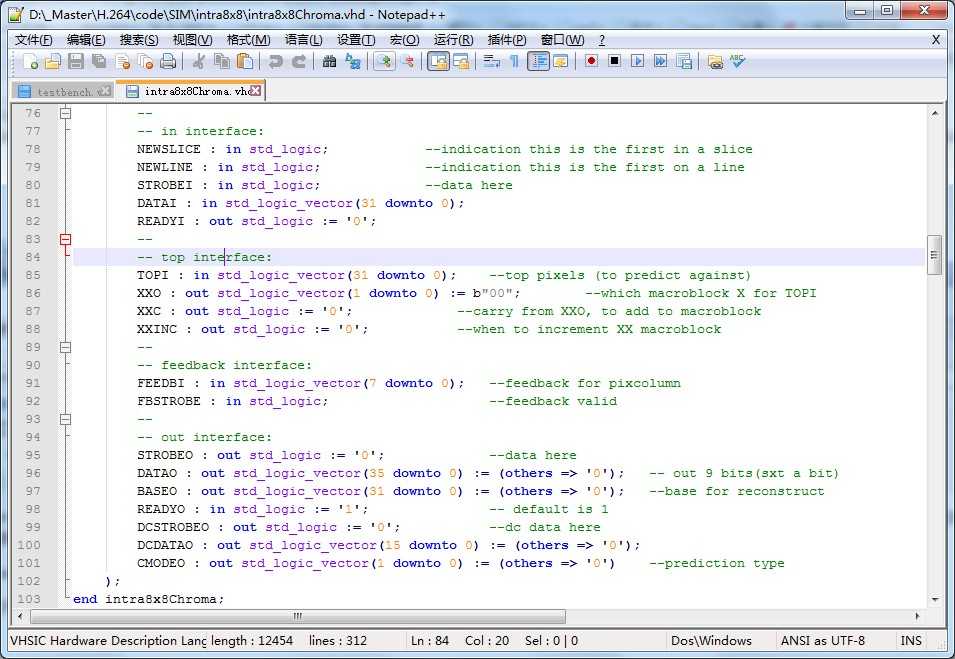Screen dimensions: 955x659
Task: Click the Close All documents toolbar icon
Action: pyautogui.click(x=145, y=61)
